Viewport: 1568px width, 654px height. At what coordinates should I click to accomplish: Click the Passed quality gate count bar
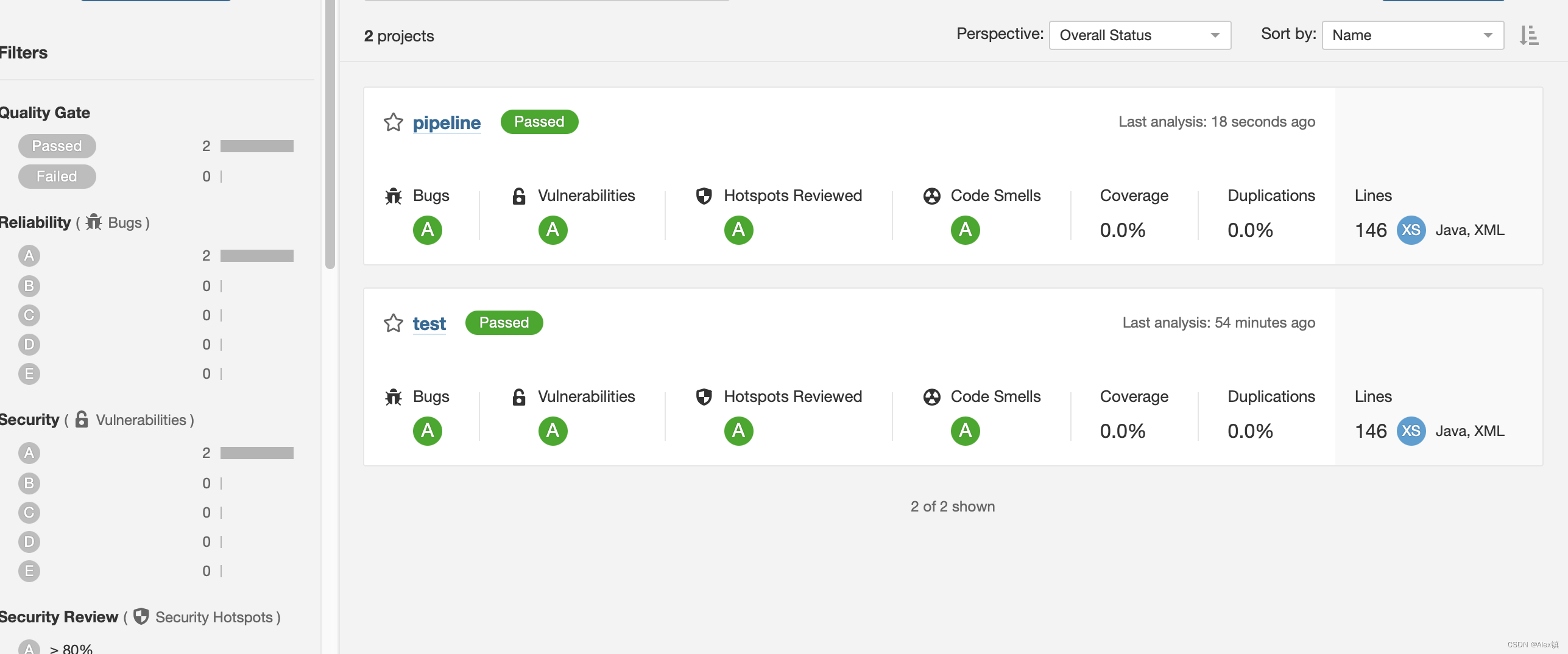coord(257,146)
